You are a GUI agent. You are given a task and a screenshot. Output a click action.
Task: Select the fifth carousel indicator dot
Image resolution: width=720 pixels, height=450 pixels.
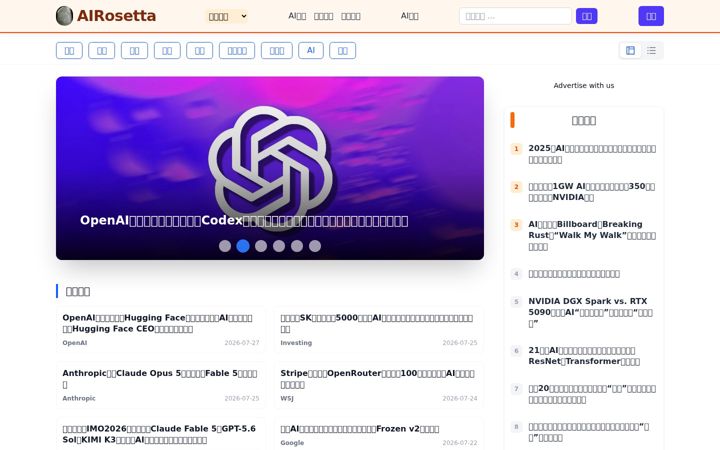(x=297, y=246)
